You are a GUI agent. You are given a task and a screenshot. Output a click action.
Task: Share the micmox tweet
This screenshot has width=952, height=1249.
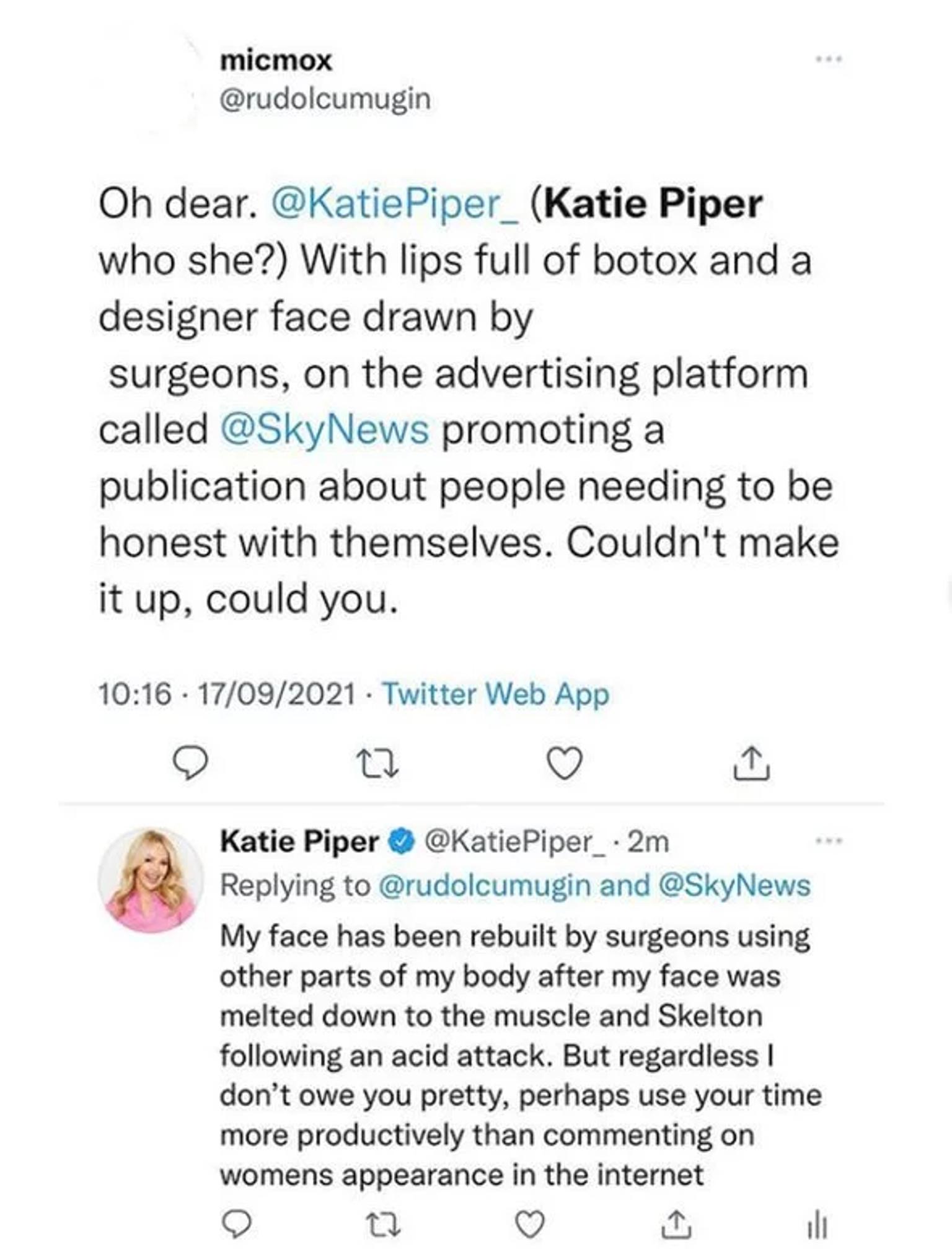(752, 762)
